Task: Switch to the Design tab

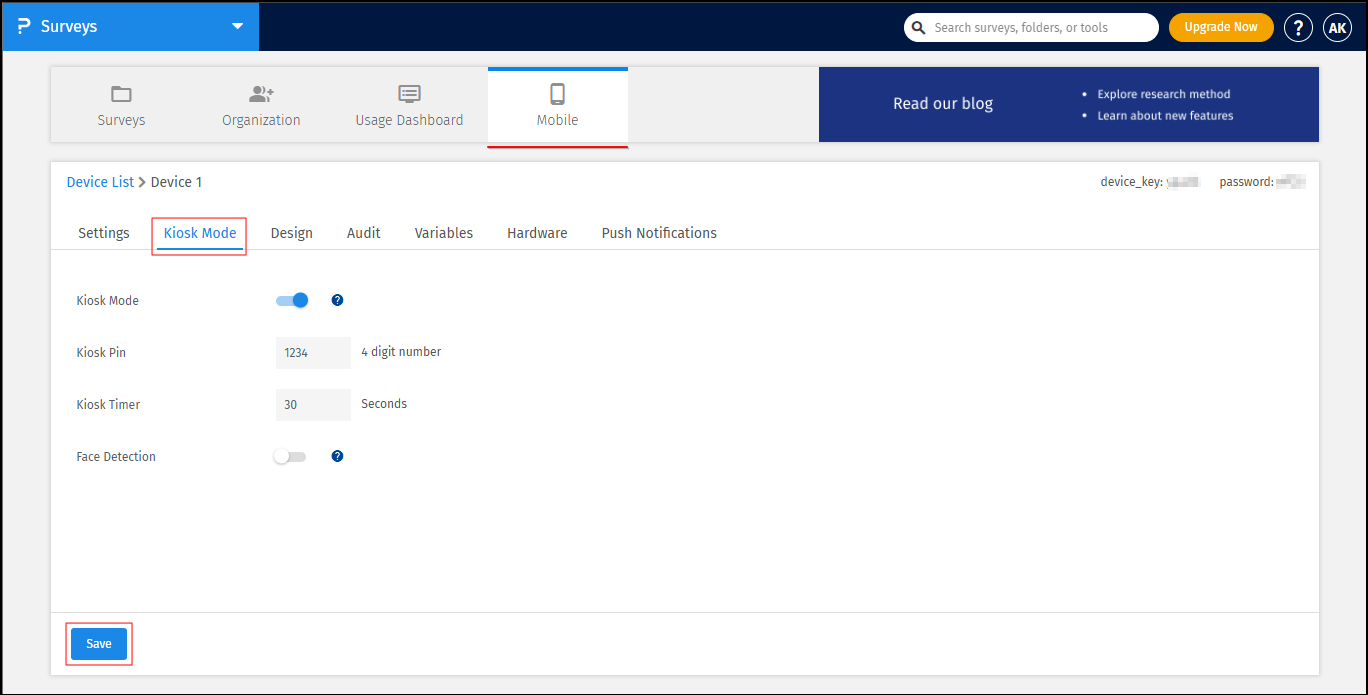Action: [292, 233]
